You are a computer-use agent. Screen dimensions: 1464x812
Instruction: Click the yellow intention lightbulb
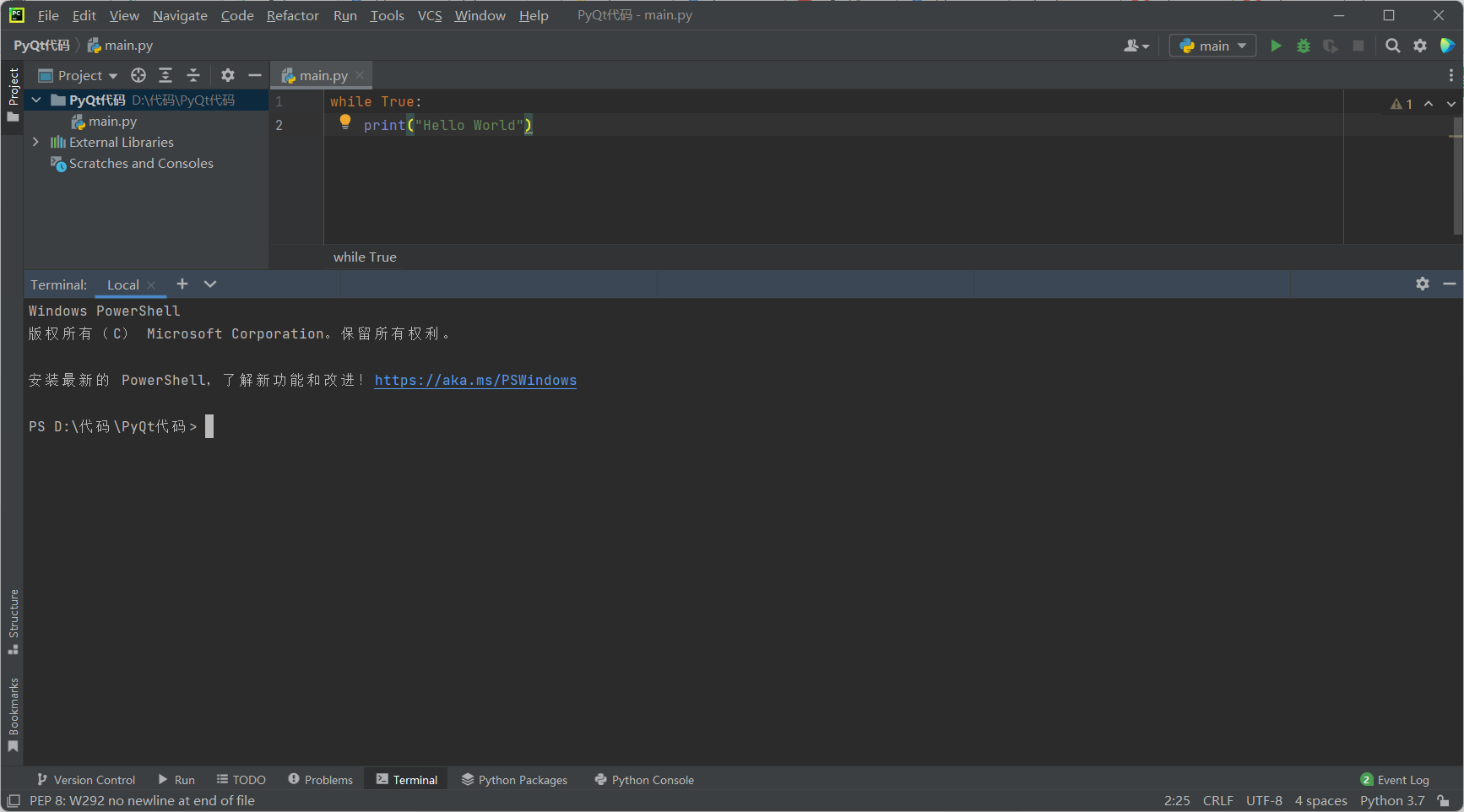345,122
